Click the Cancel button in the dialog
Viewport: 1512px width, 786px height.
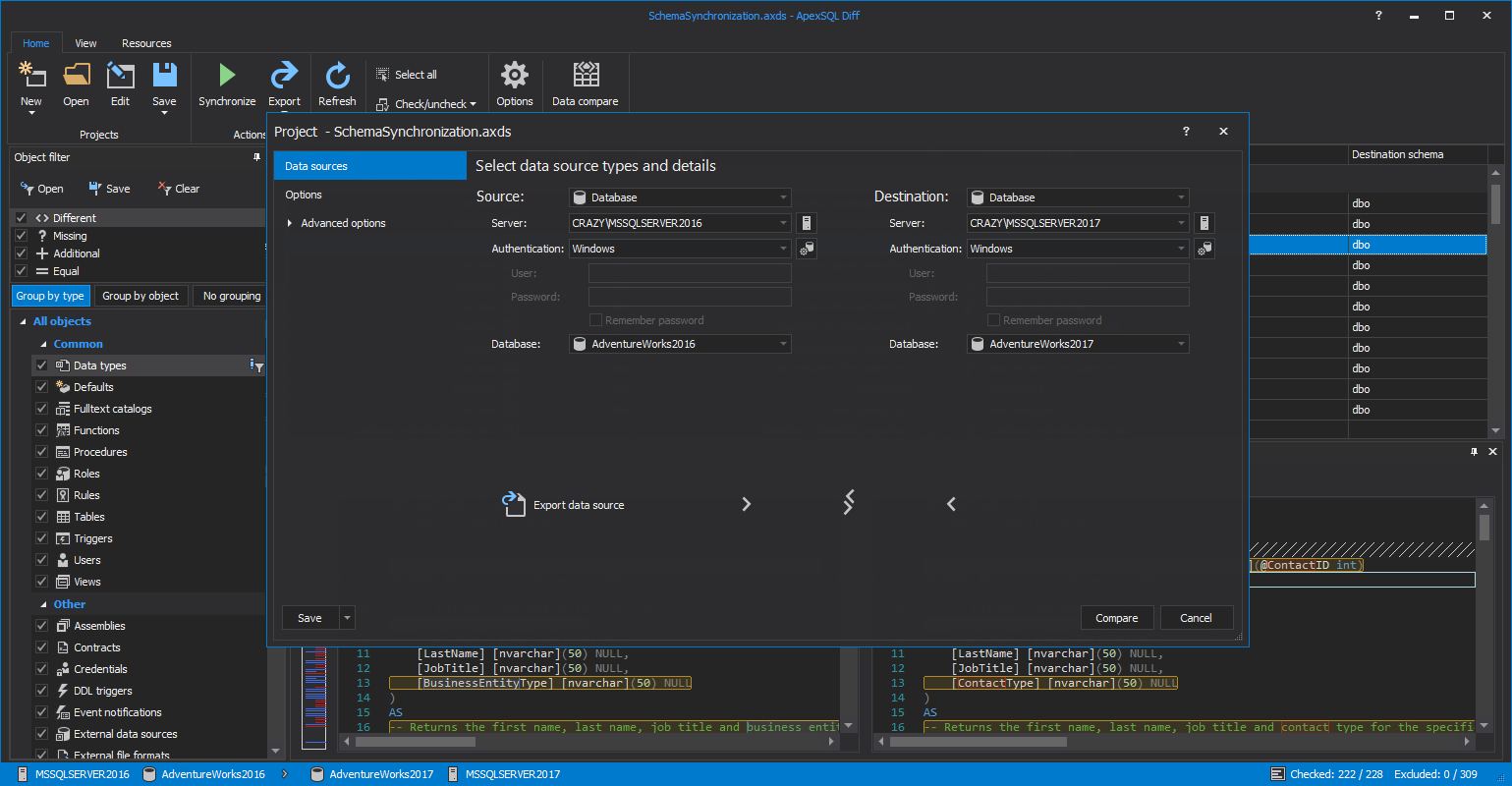click(x=1196, y=618)
